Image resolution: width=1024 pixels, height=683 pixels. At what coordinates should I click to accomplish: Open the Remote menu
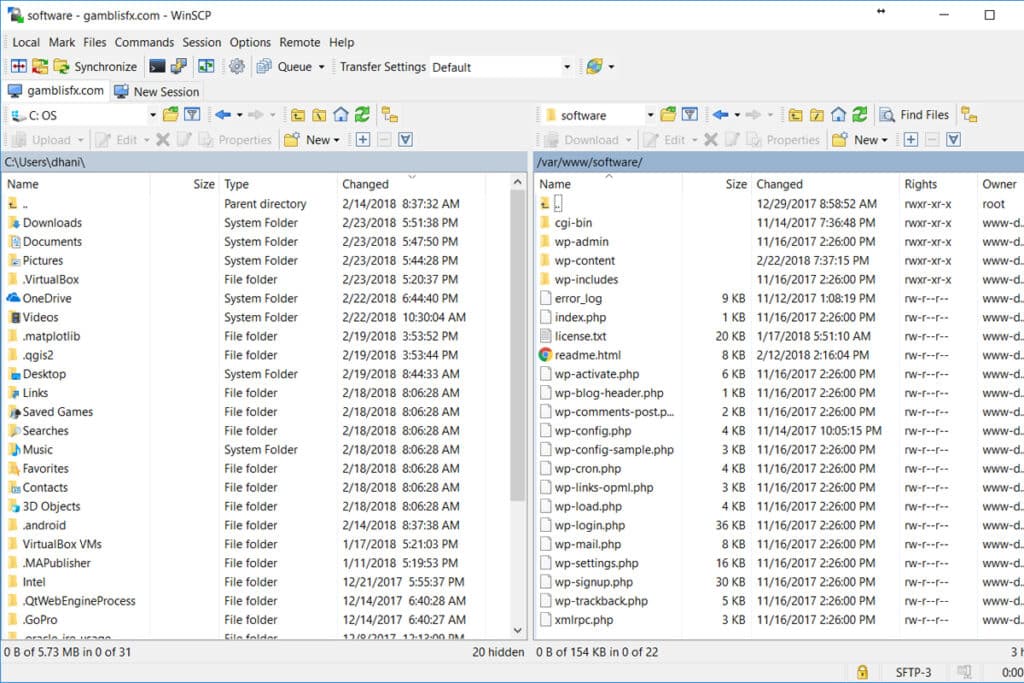(300, 42)
